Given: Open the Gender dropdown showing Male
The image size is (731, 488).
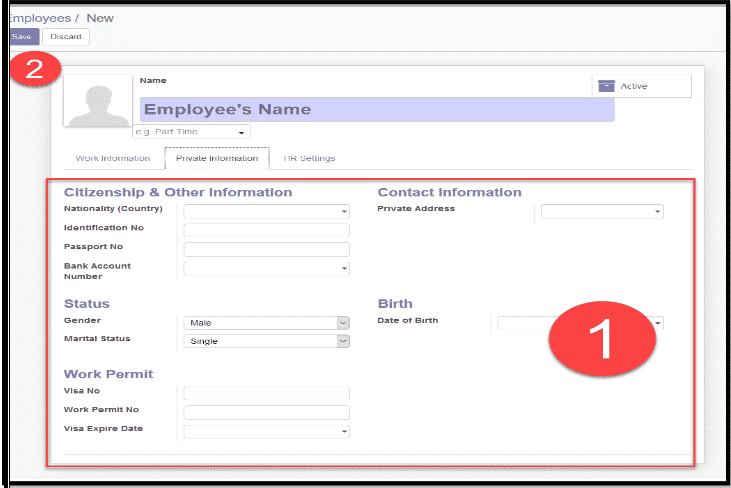Looking at the screenshot, I should pos(266,323).
